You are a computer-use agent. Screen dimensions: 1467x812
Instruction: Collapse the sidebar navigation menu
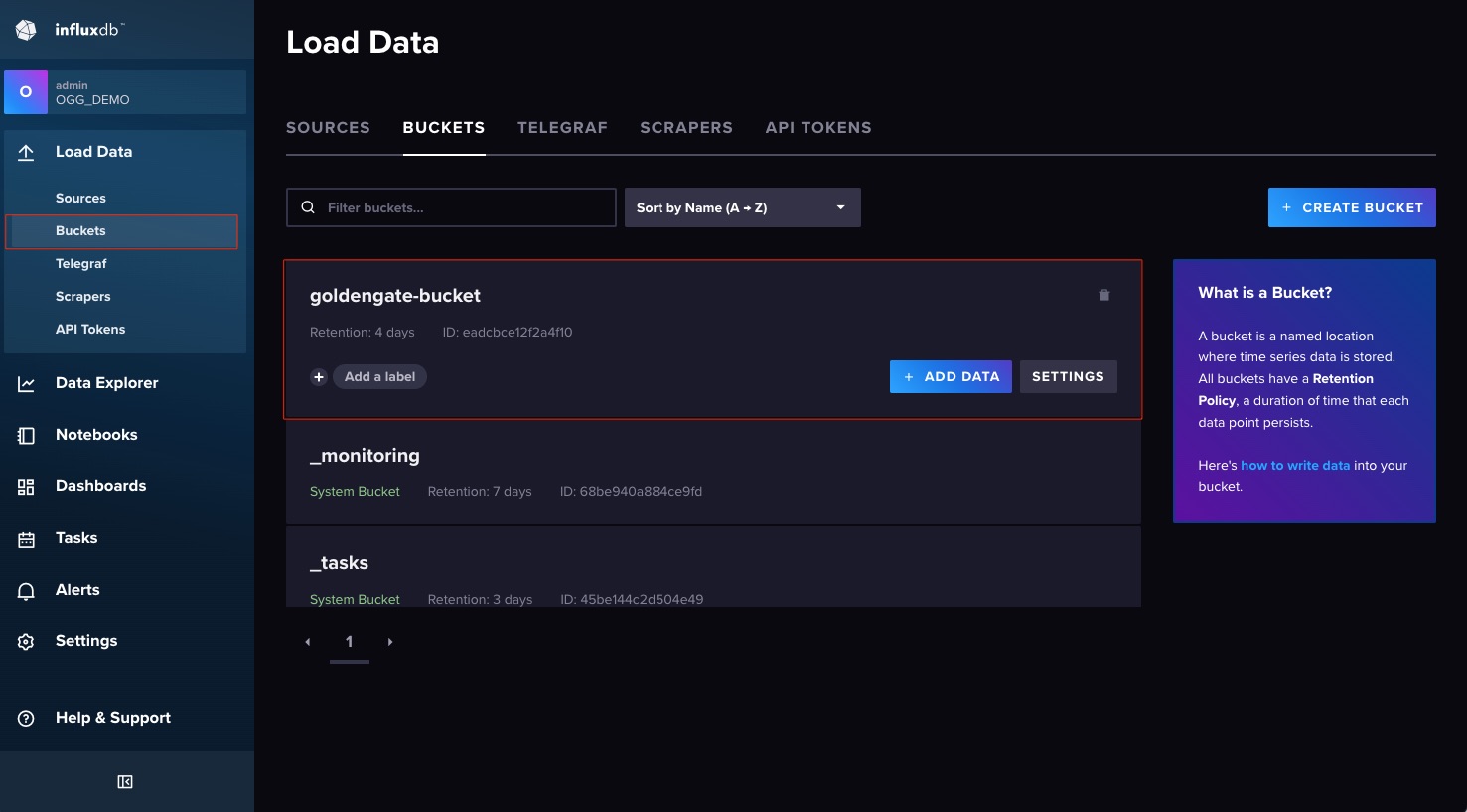[x=125, y=782]
